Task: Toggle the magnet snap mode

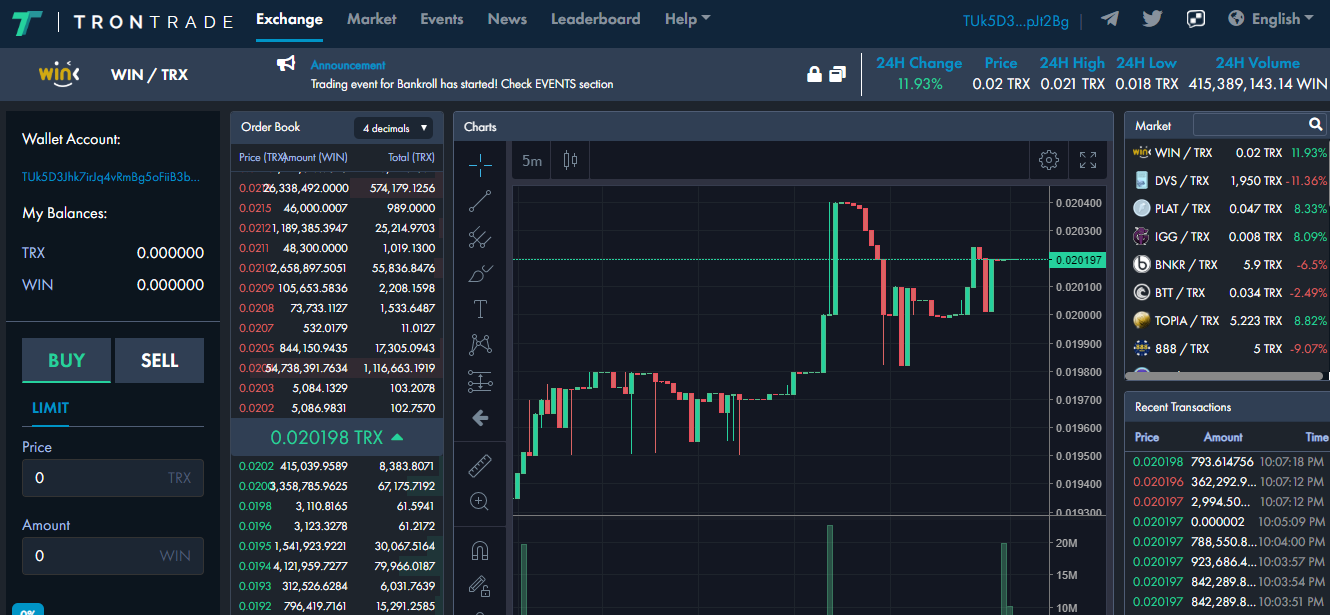Action: click(480, 550)
